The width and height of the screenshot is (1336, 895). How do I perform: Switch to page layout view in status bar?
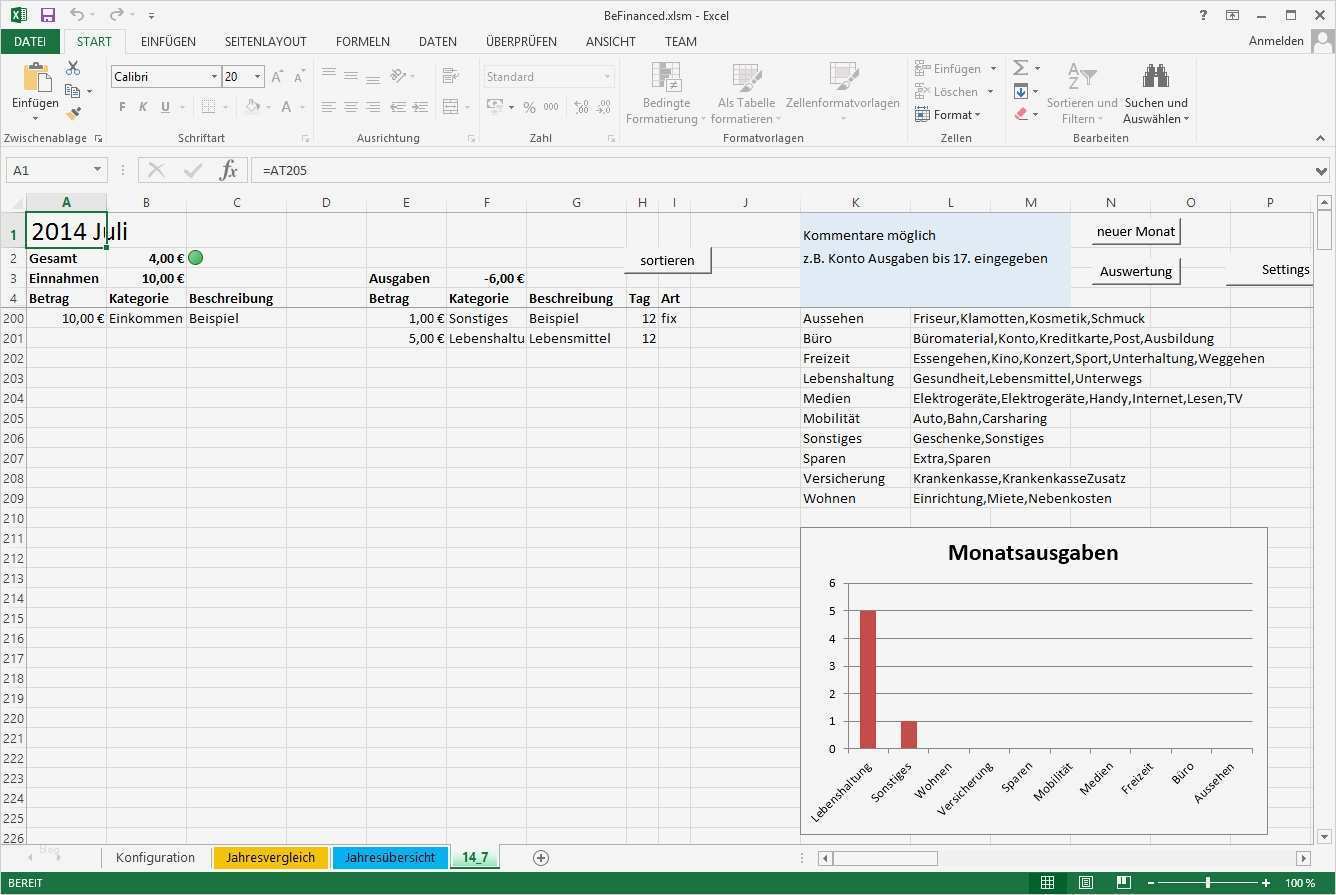1085,883
